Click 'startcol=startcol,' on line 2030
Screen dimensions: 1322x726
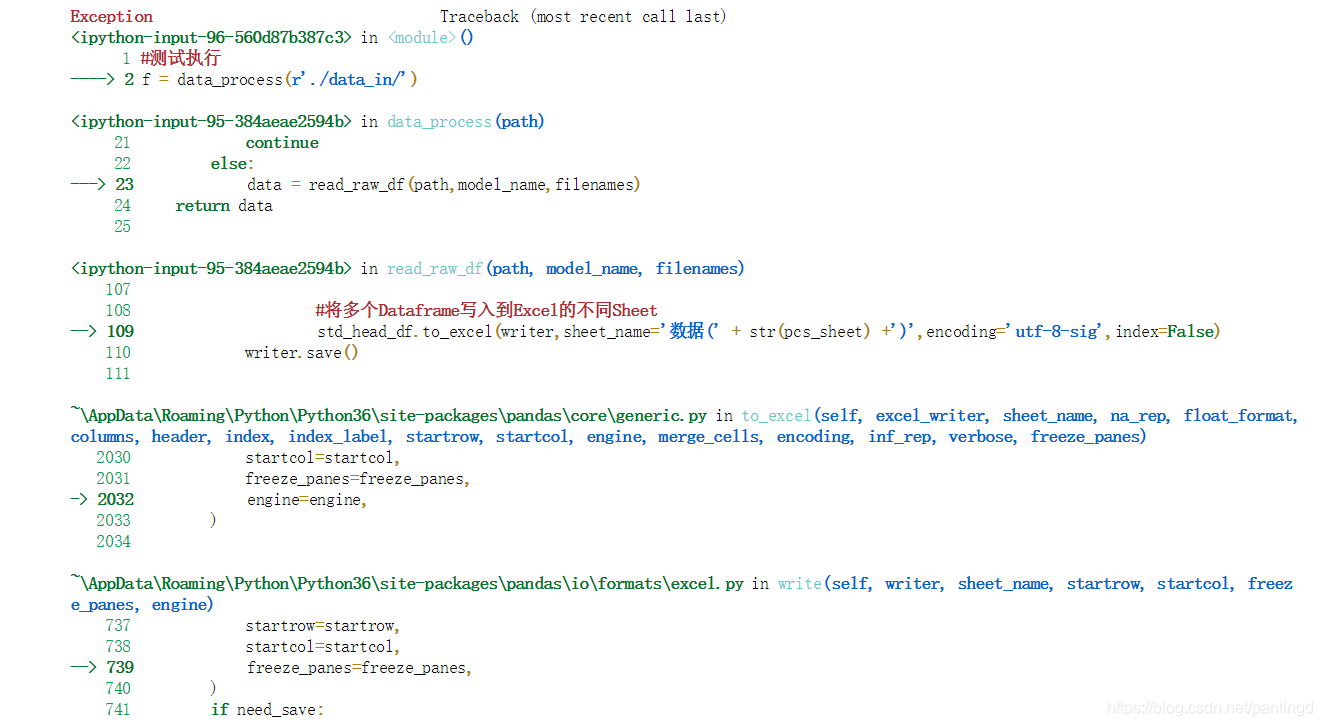322,457
